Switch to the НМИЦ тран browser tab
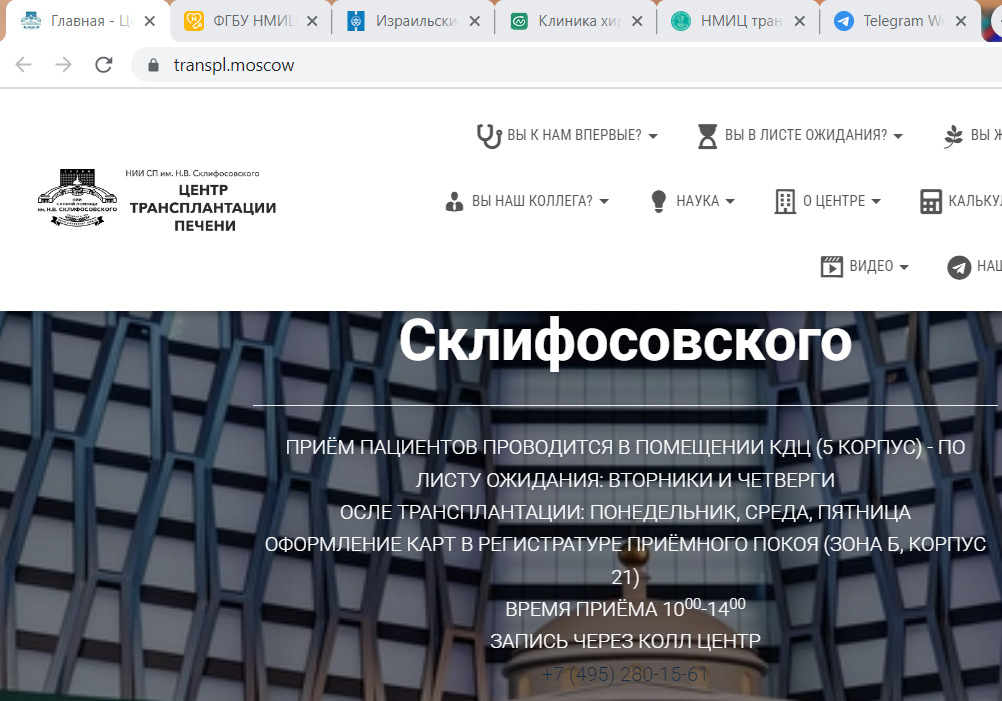 [x=739, y=21]
